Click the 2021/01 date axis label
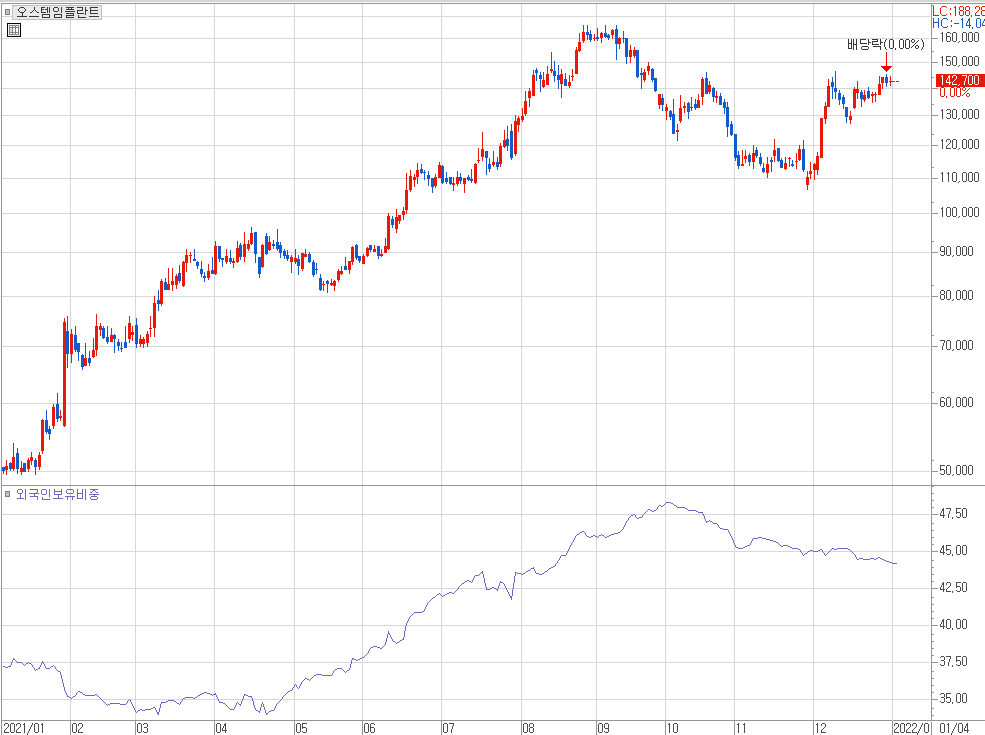Screen dimensions: 985x735 (24, 729)
